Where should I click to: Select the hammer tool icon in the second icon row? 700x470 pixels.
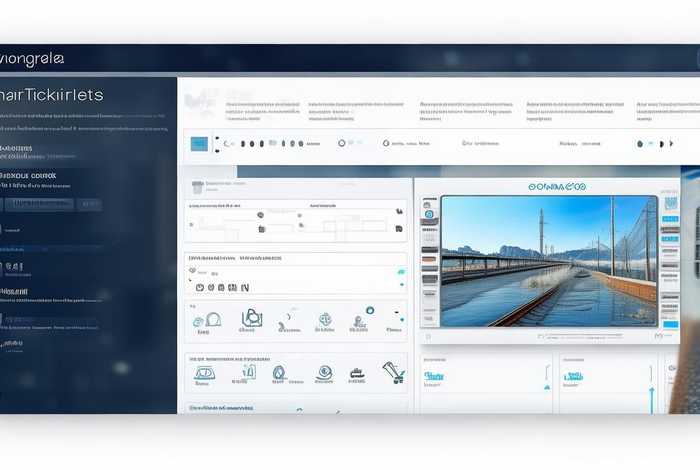(393, 373)
